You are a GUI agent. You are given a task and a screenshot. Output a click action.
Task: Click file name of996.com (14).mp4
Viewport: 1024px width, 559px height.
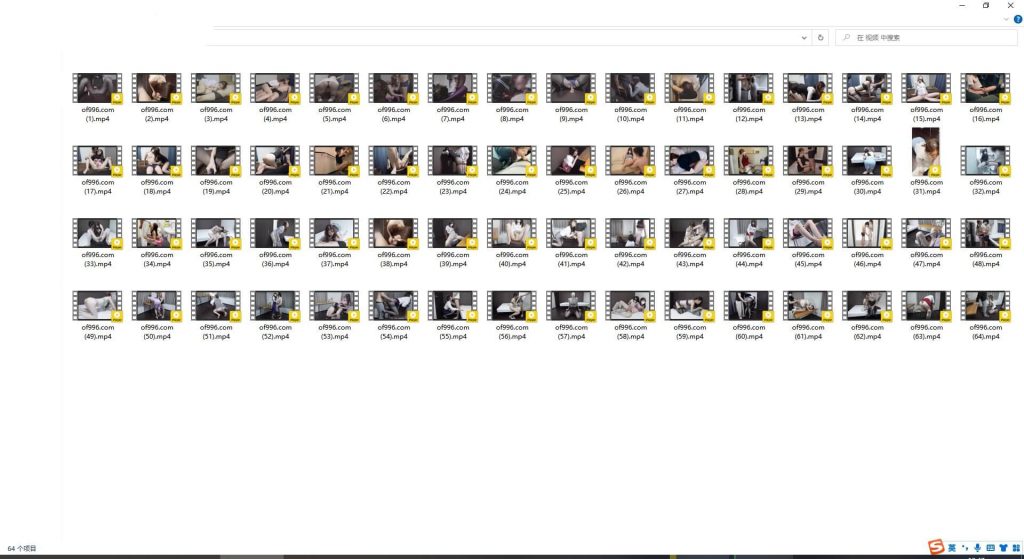867,114
